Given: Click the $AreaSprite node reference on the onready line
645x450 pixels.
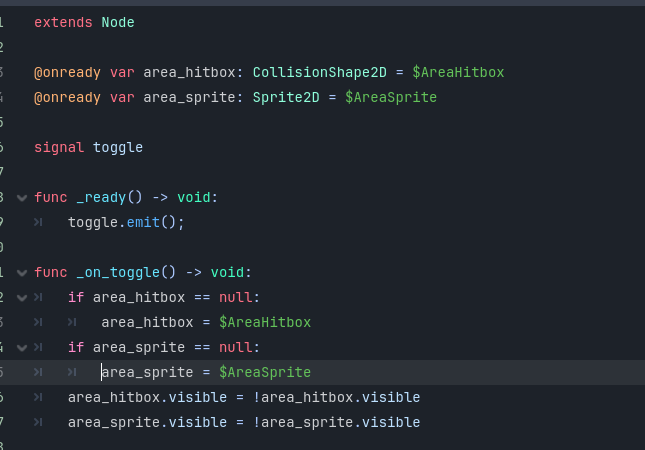Looking at the screenshot, I should (391, 97).
